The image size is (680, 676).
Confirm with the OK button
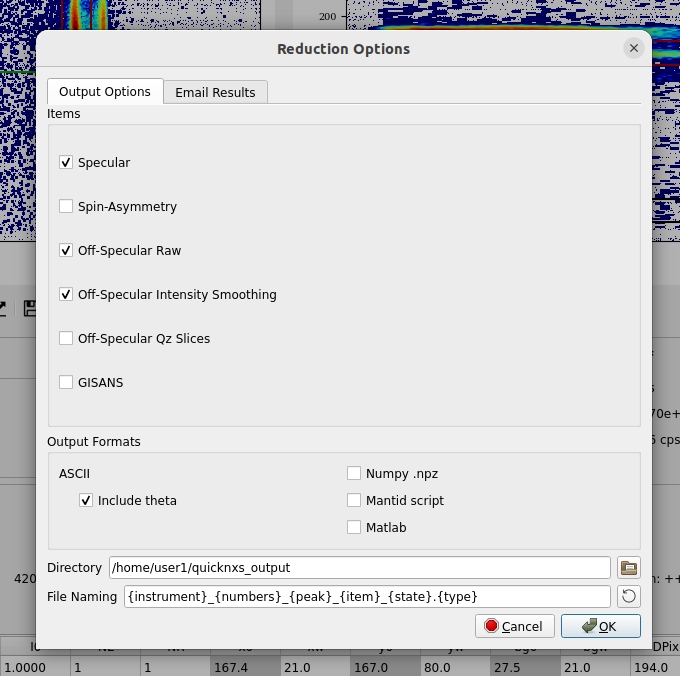tap(601, 626)
